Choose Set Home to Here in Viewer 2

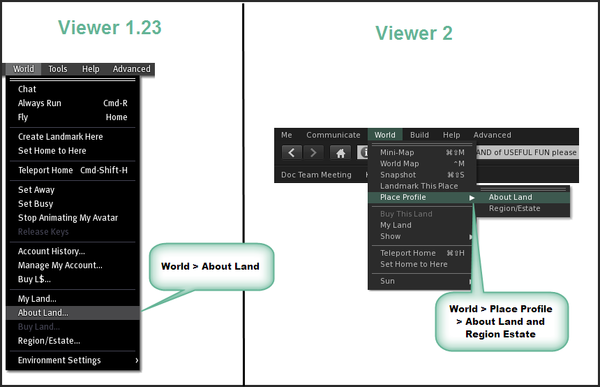click(x=421, y=264)
